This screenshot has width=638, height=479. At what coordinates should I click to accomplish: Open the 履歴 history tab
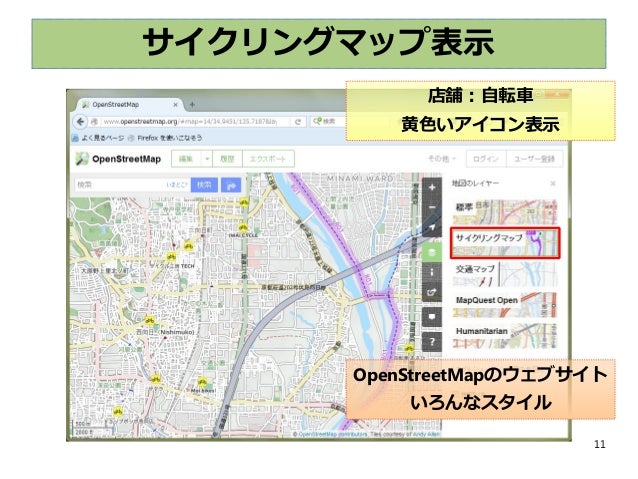click(x=227, y=159)
